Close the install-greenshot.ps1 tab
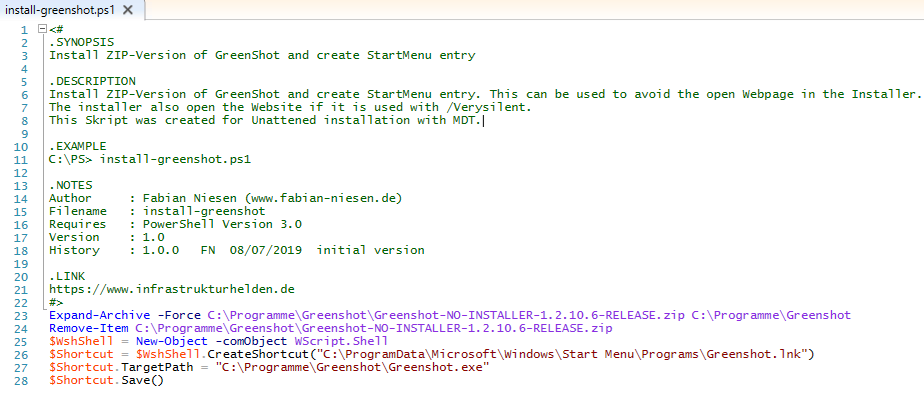The height and width of the screenshot is (403, 924). [x=130, y=10]
